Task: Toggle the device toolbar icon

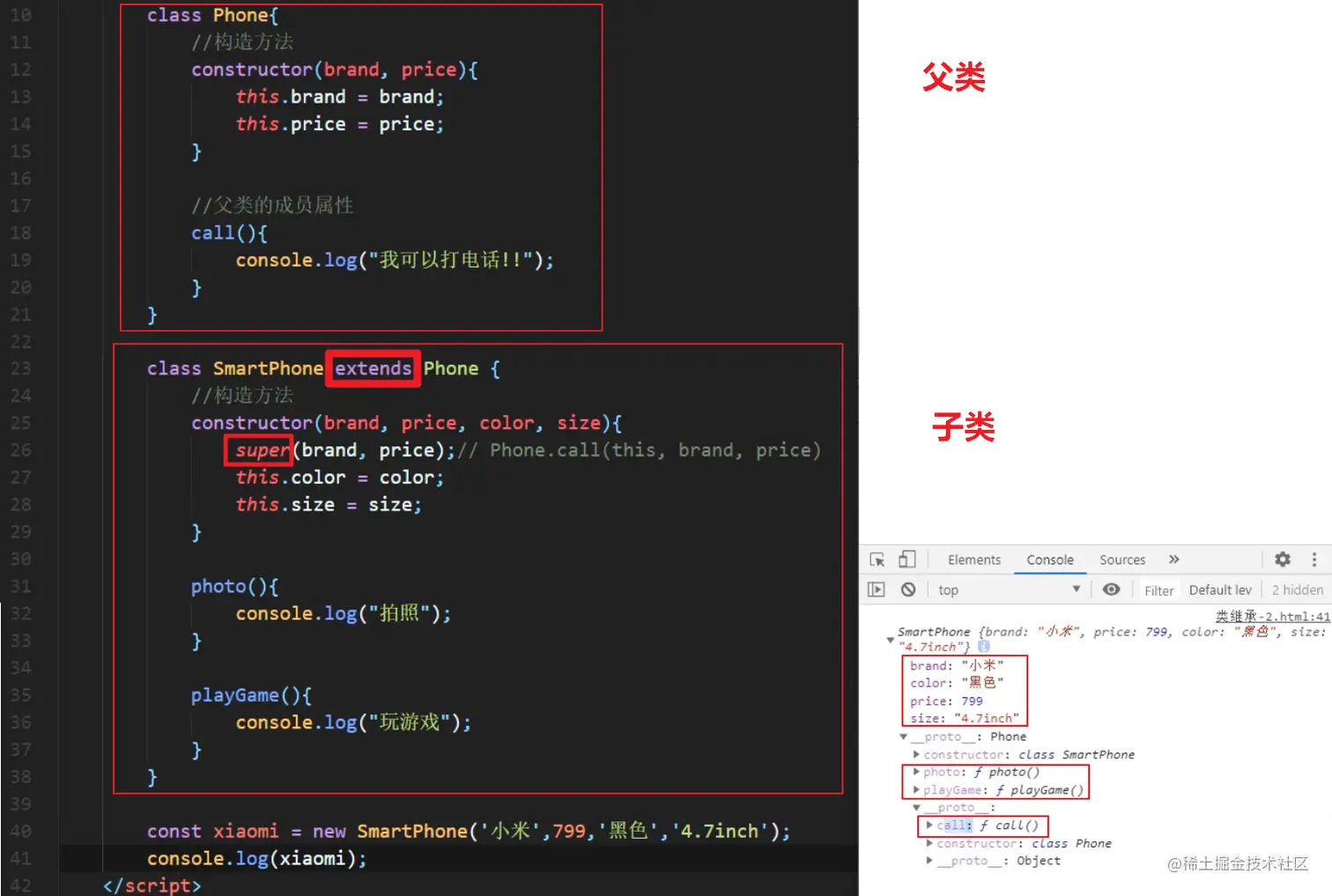Action: point(907,559)
